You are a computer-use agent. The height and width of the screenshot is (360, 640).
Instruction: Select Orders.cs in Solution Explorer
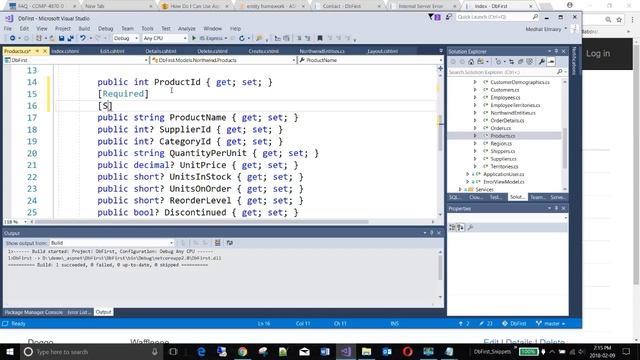coord(500,128)
